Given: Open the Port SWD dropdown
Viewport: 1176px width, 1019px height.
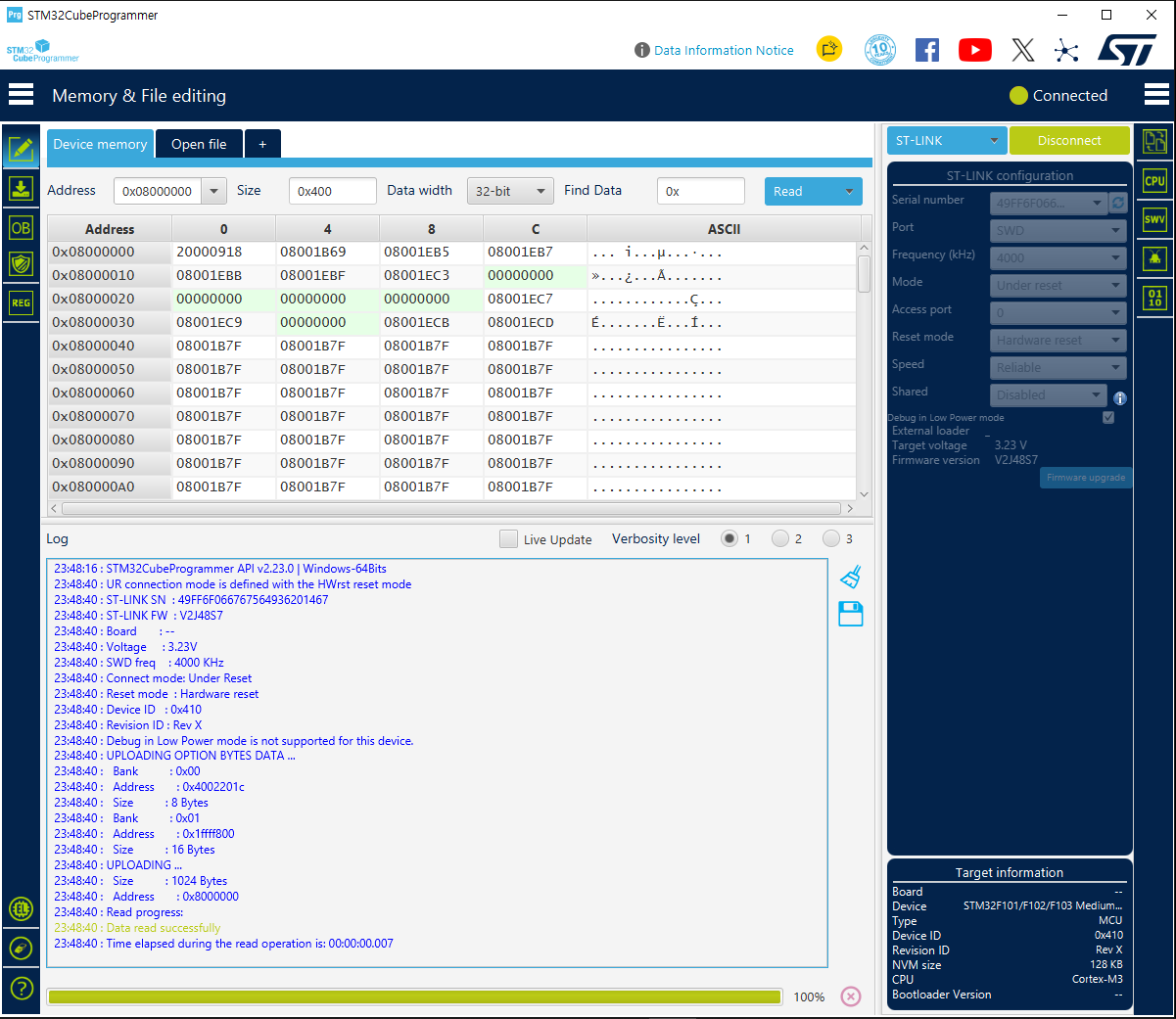Looking at the screenshot, I should [1058, 230].
